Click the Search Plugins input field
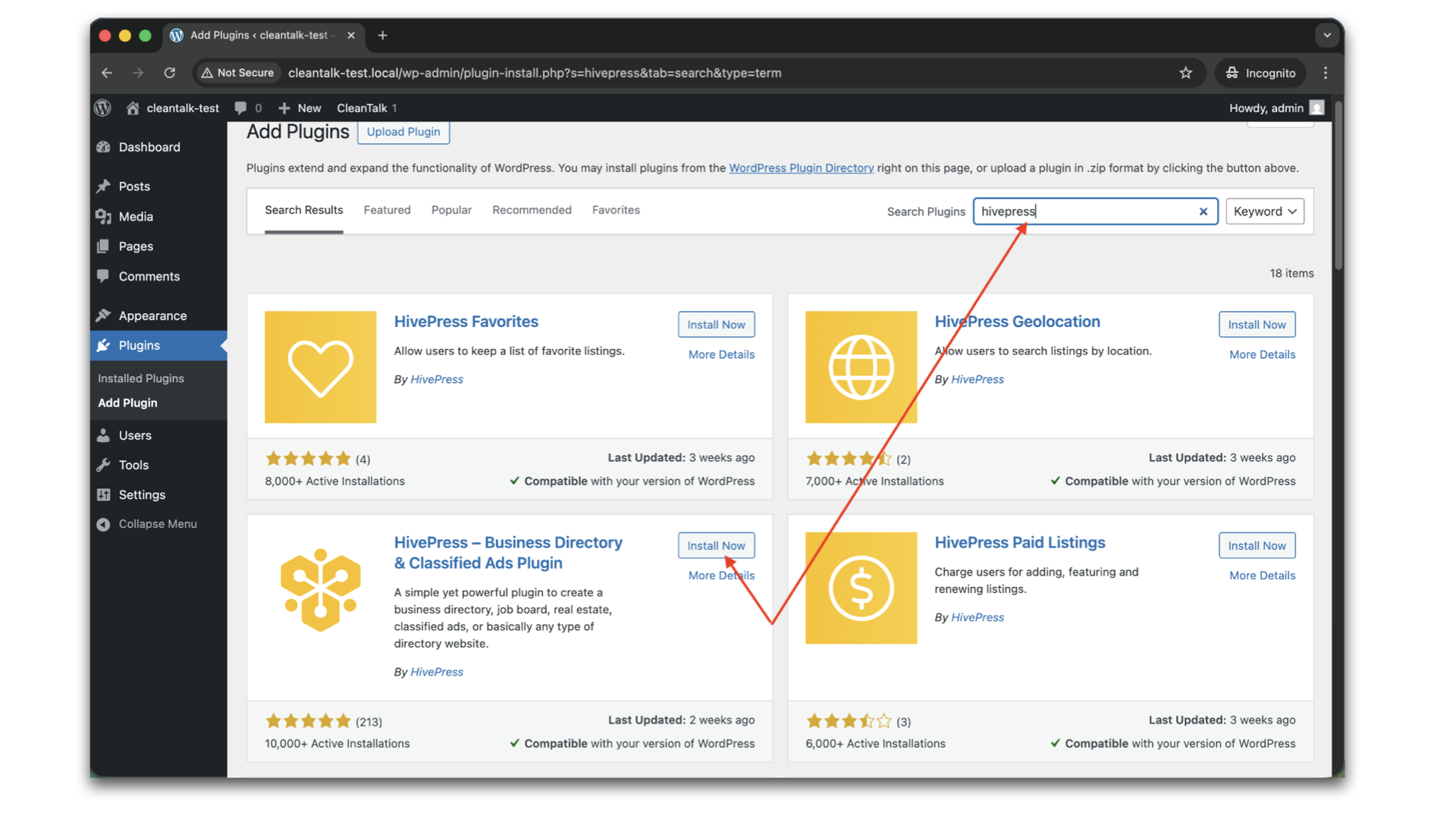Image resolution: width=1456 pixels, height=819 pixels. [x=1084, y=212]
